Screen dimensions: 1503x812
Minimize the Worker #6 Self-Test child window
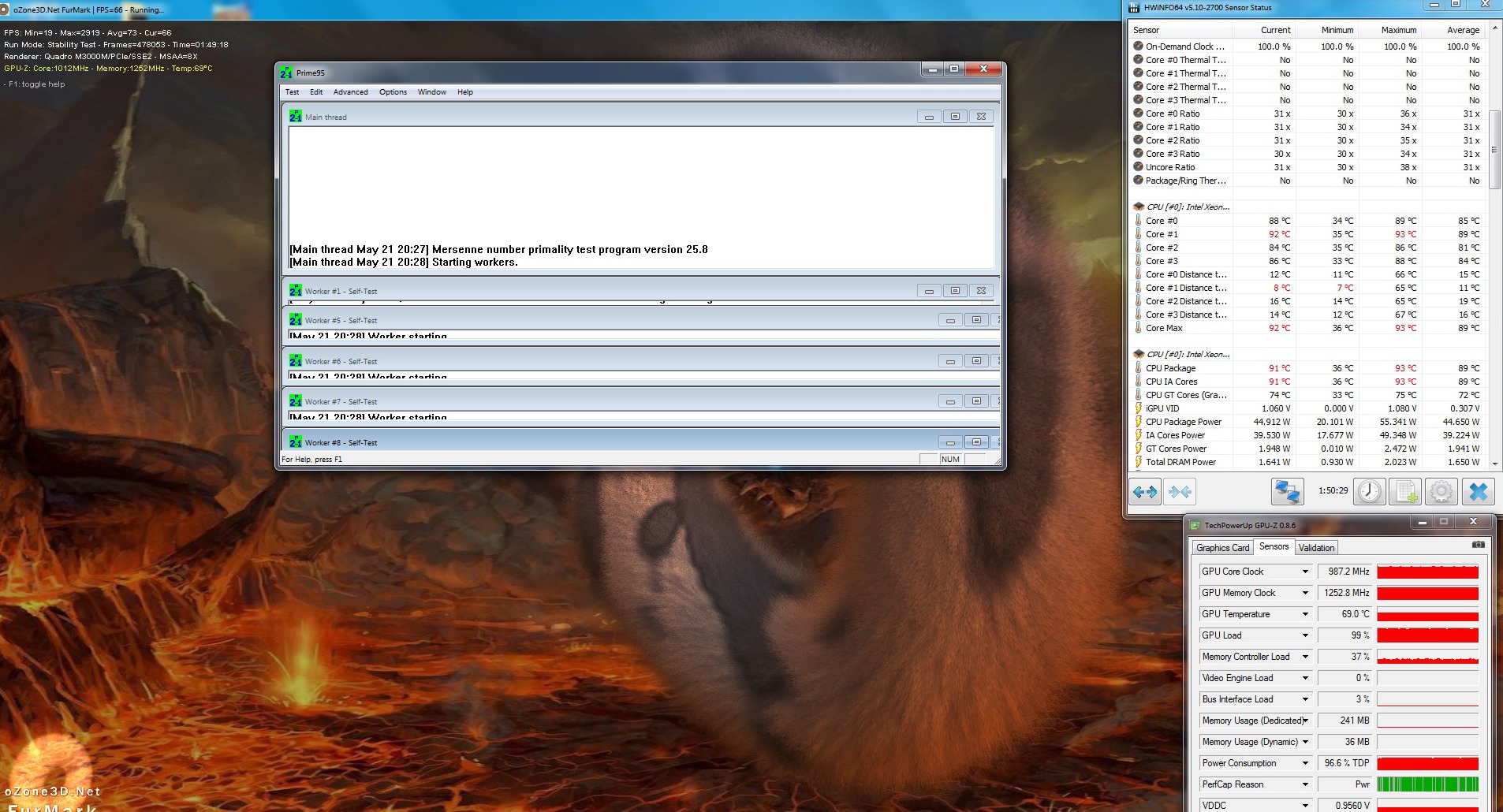[950, 361]
